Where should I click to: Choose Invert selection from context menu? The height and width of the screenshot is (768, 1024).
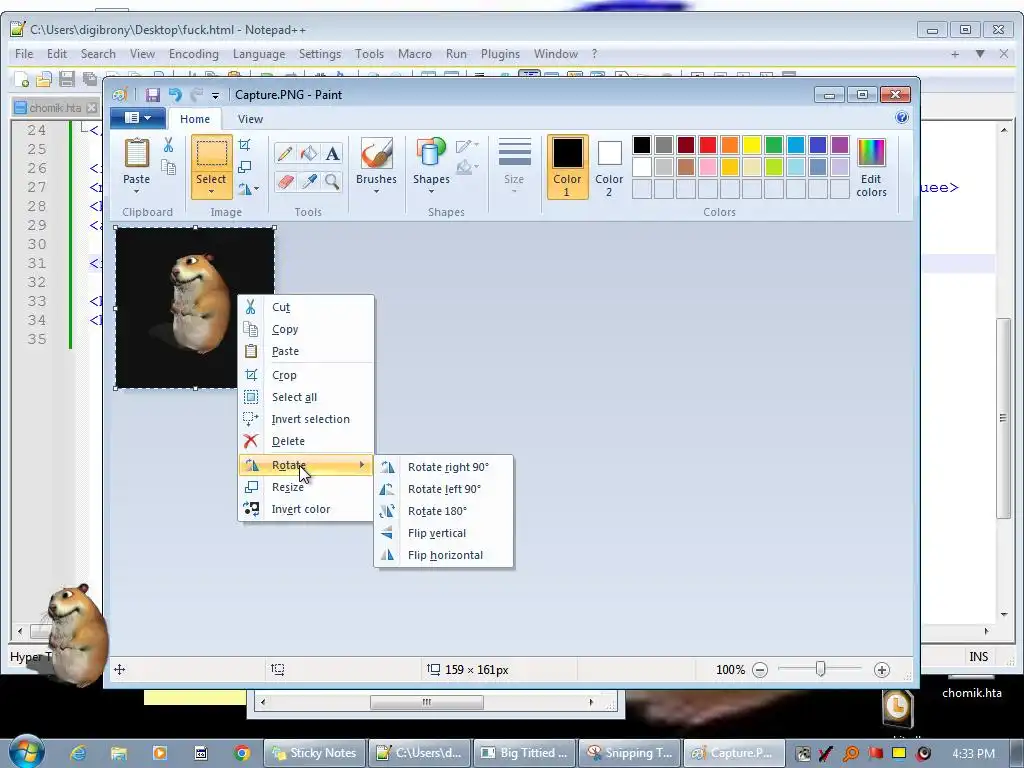306,419
